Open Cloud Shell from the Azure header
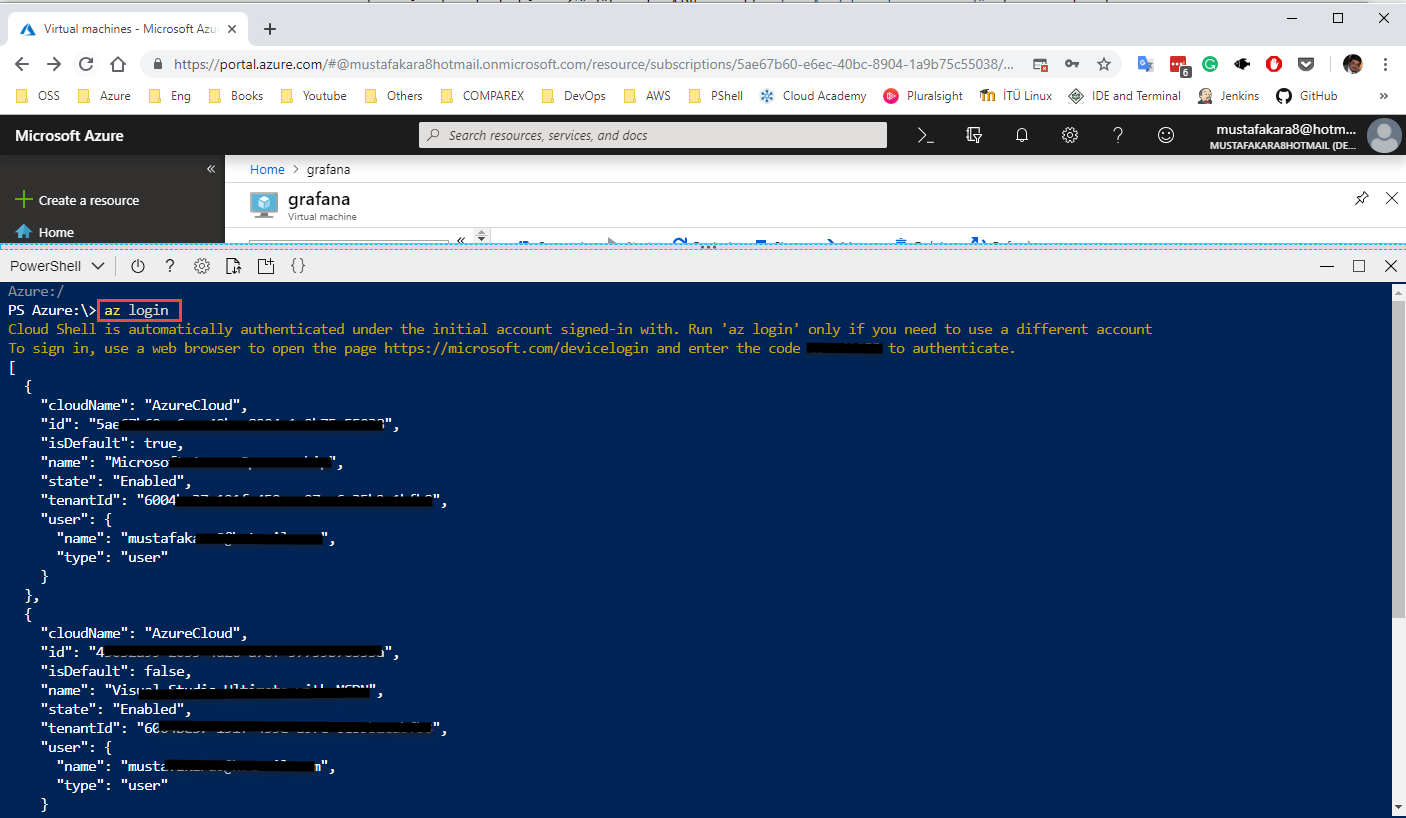 click(926, 135)
